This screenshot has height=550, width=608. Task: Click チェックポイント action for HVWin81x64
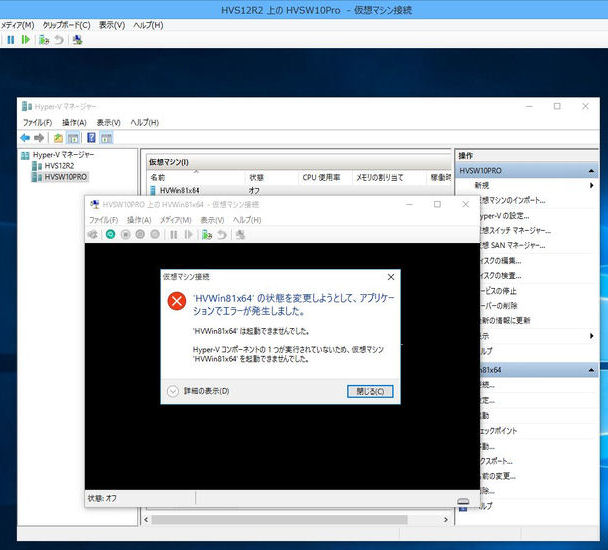(x=499, y=431)
